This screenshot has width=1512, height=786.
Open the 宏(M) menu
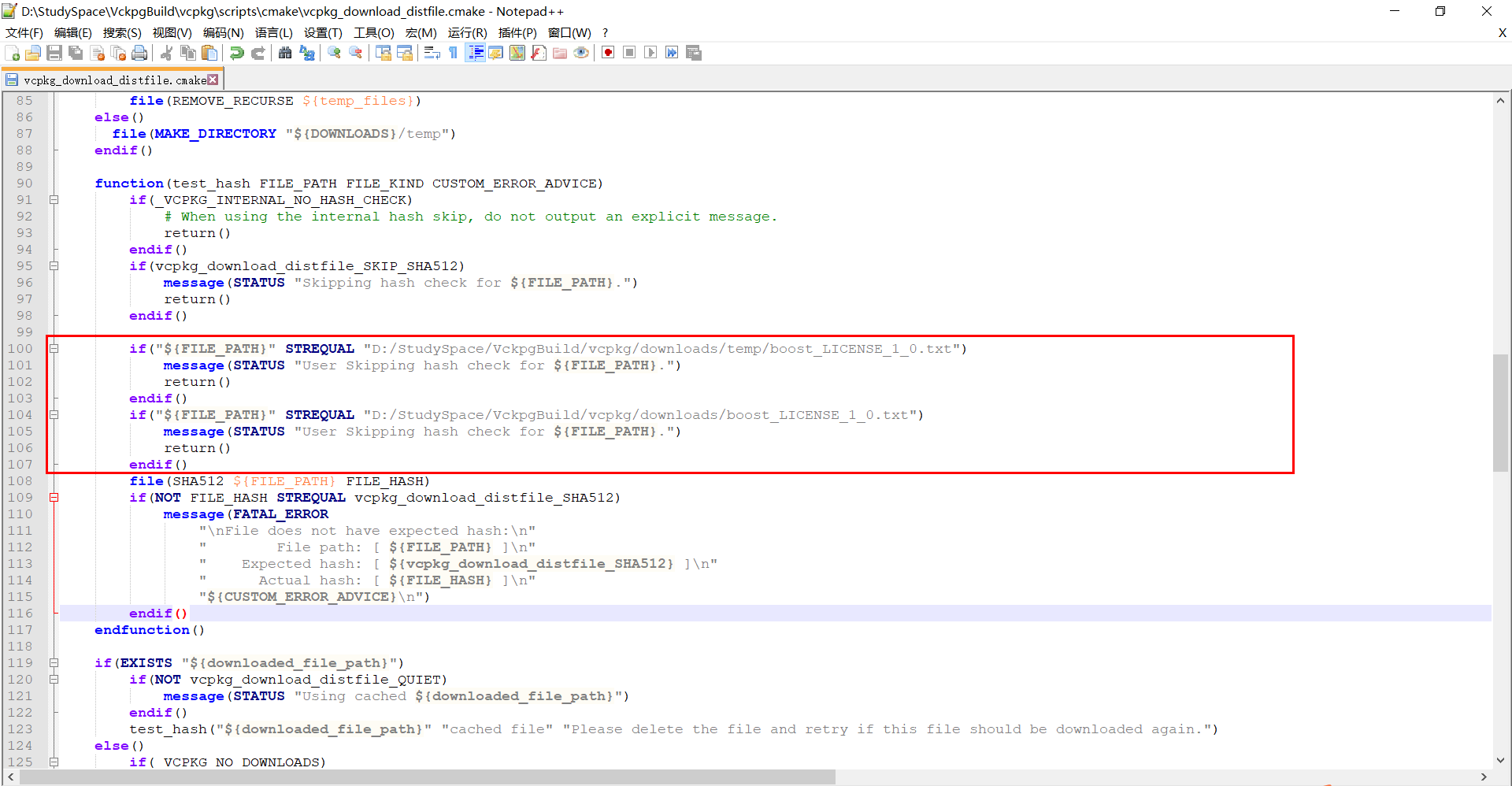[421, 33]
